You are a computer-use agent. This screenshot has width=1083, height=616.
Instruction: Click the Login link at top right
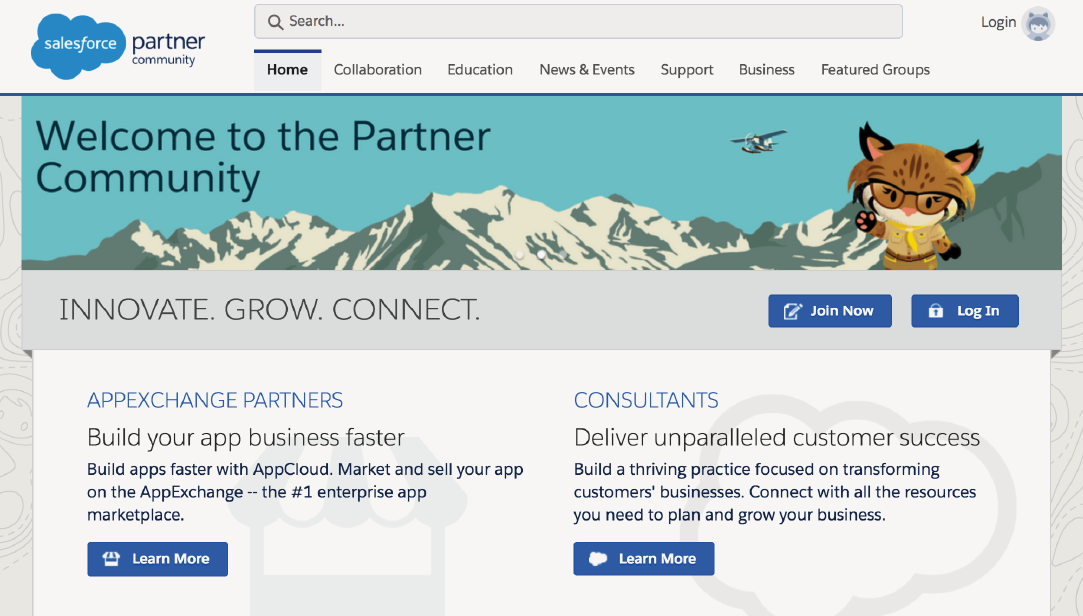(998, 22)
